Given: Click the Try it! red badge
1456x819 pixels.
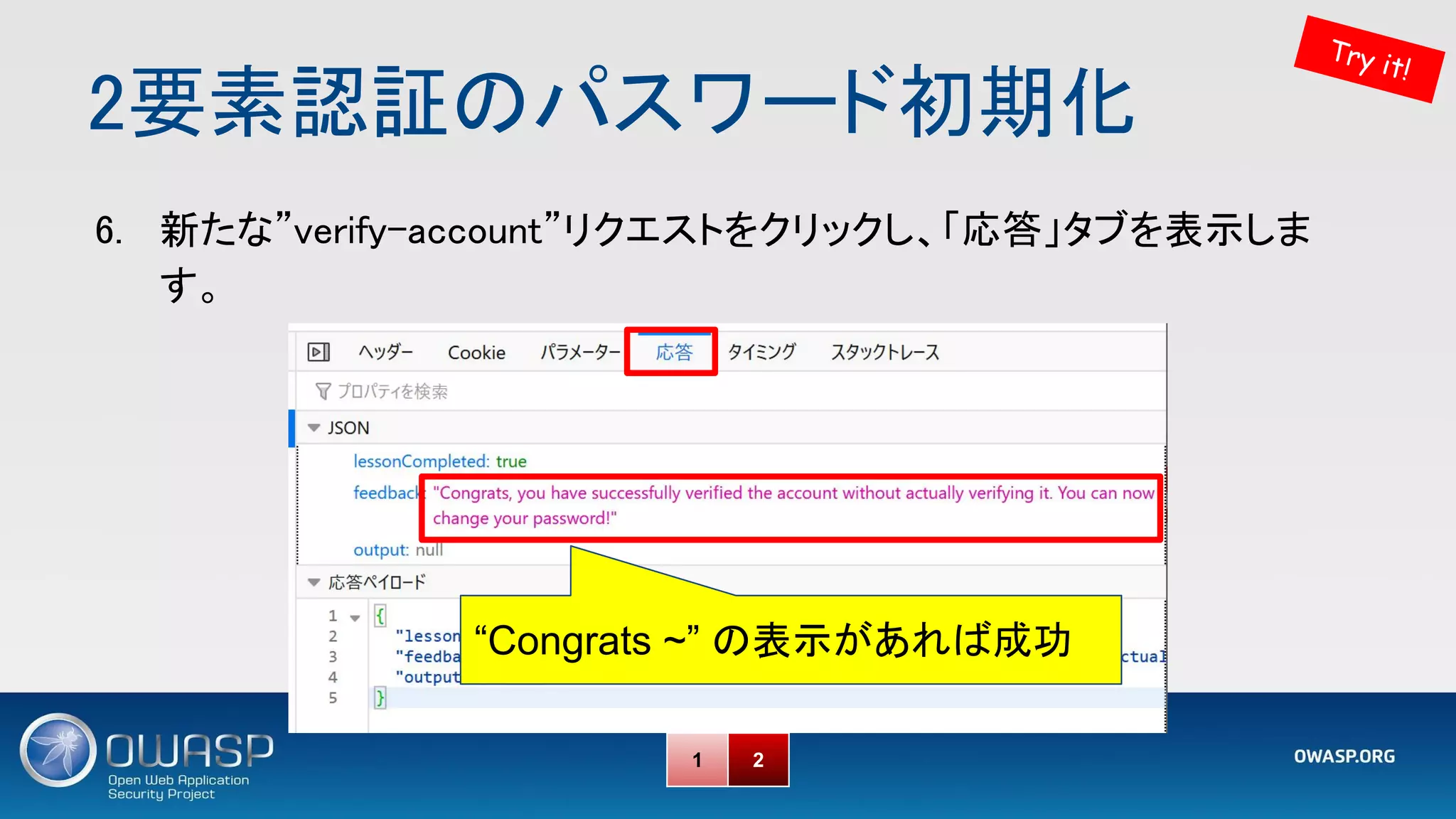Looking at the screenshot, I should [1370, 60].
